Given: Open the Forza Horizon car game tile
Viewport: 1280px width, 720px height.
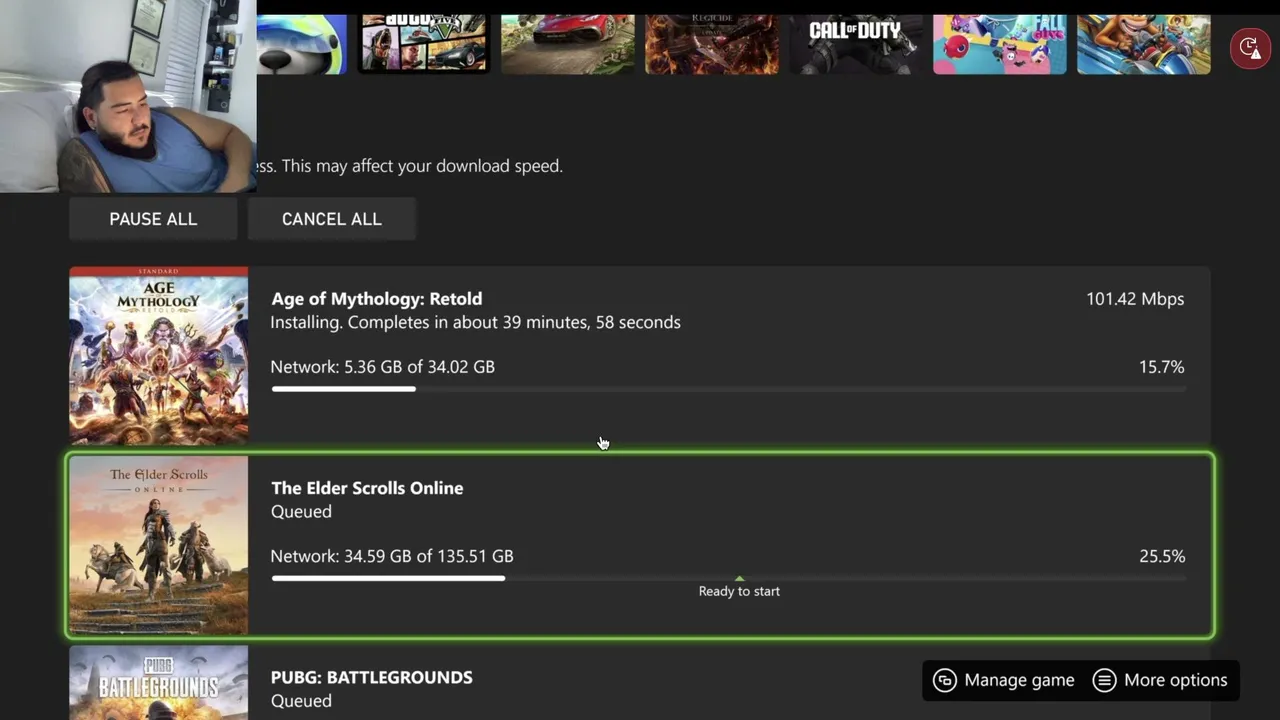Looking at the screenshot, I should click(567, 44).
